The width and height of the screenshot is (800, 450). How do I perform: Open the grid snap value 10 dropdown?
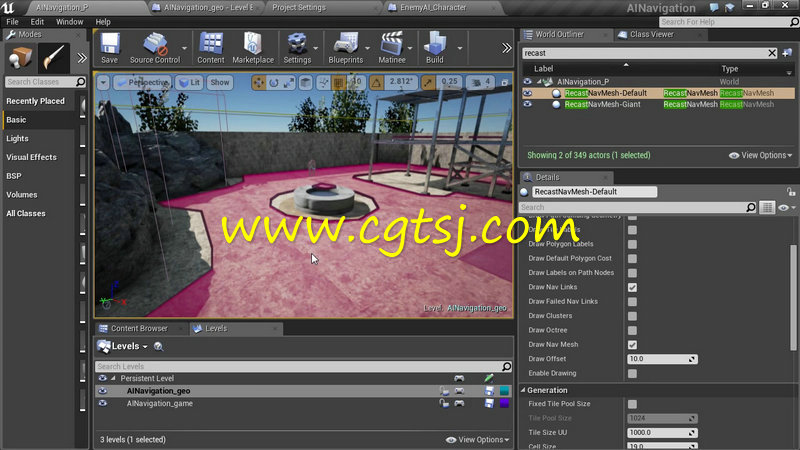[356, 82]
